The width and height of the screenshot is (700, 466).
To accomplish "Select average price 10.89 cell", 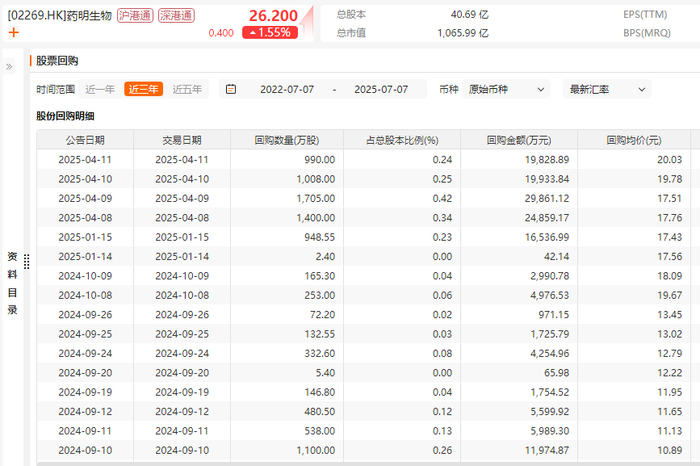I will click(x=633, y=450).
